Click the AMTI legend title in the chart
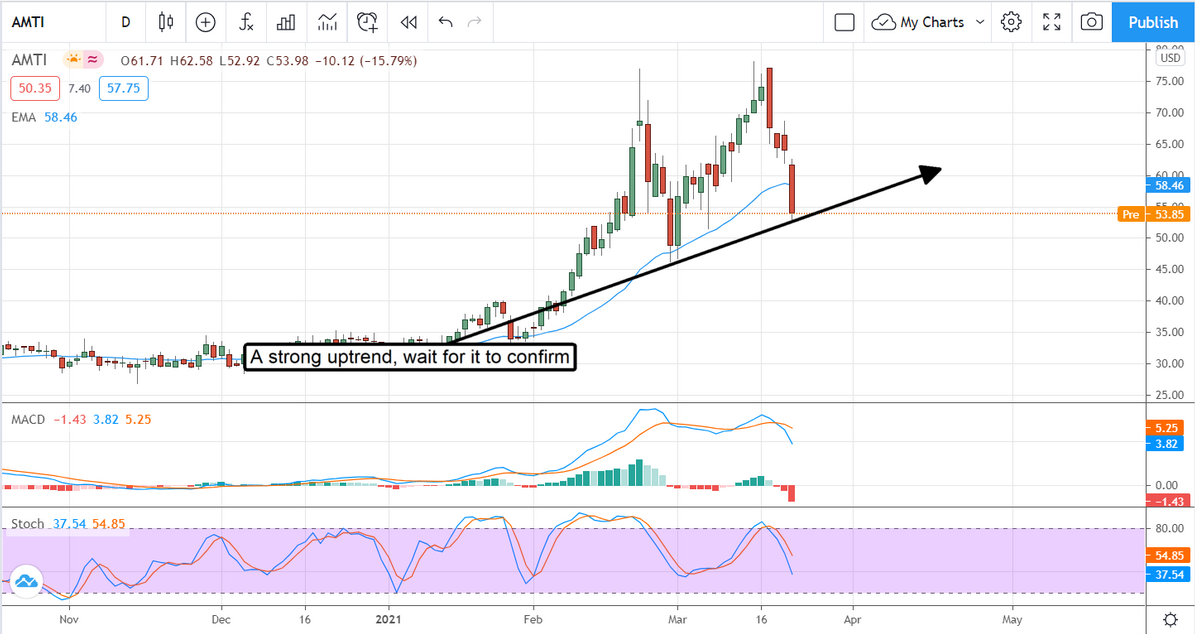This screenshot has height=634, width=1195. 29,59
